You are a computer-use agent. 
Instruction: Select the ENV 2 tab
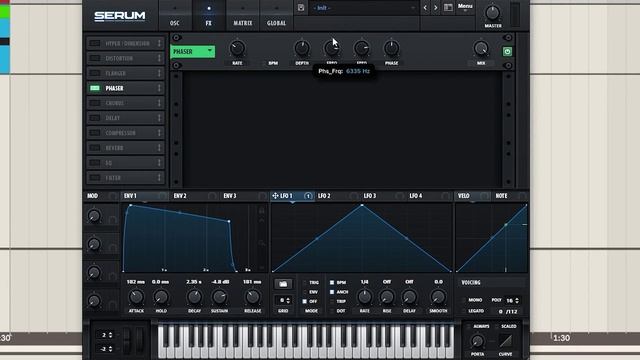click(x=180, y=196)
